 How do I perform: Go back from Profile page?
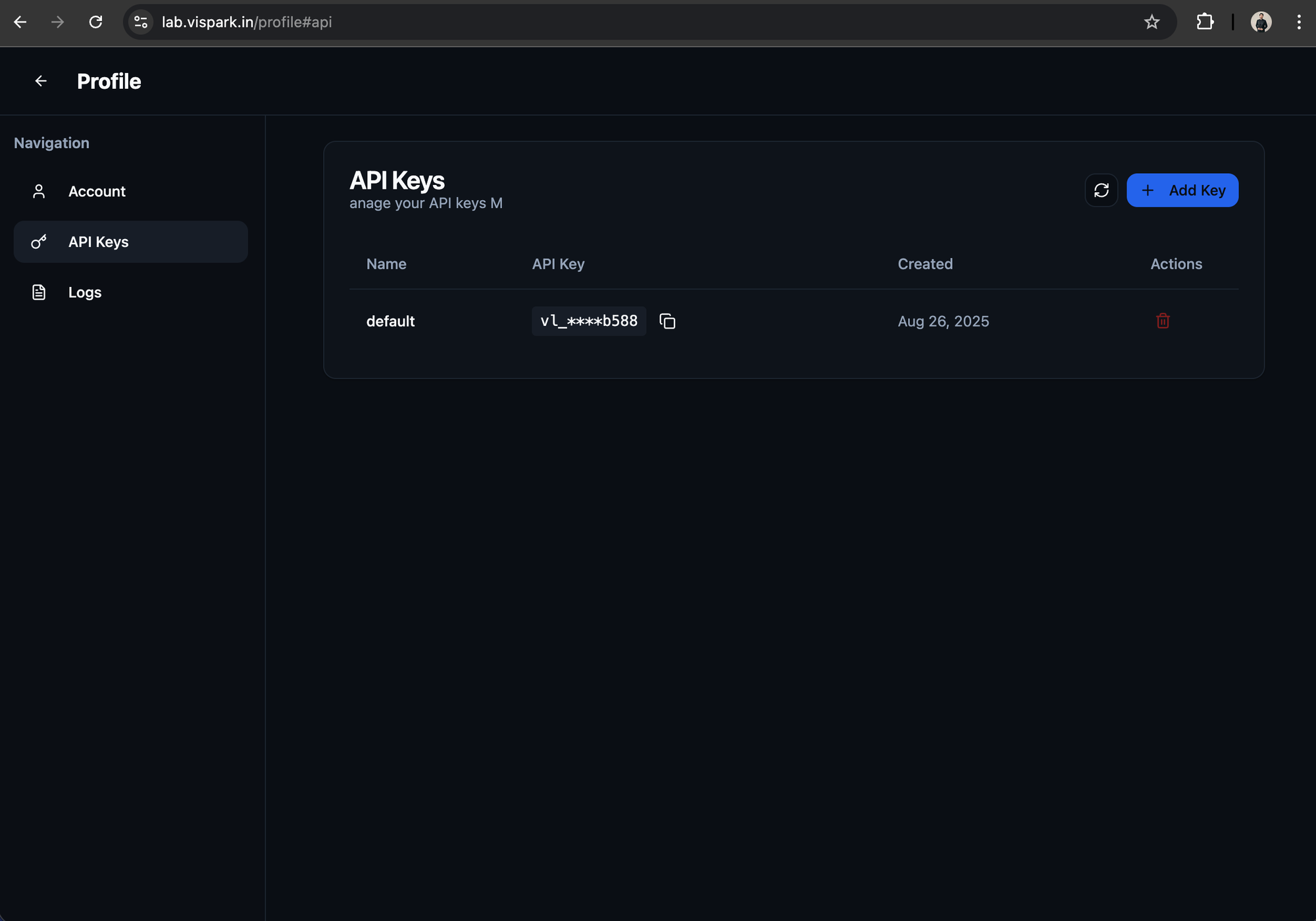pos(41,81)
